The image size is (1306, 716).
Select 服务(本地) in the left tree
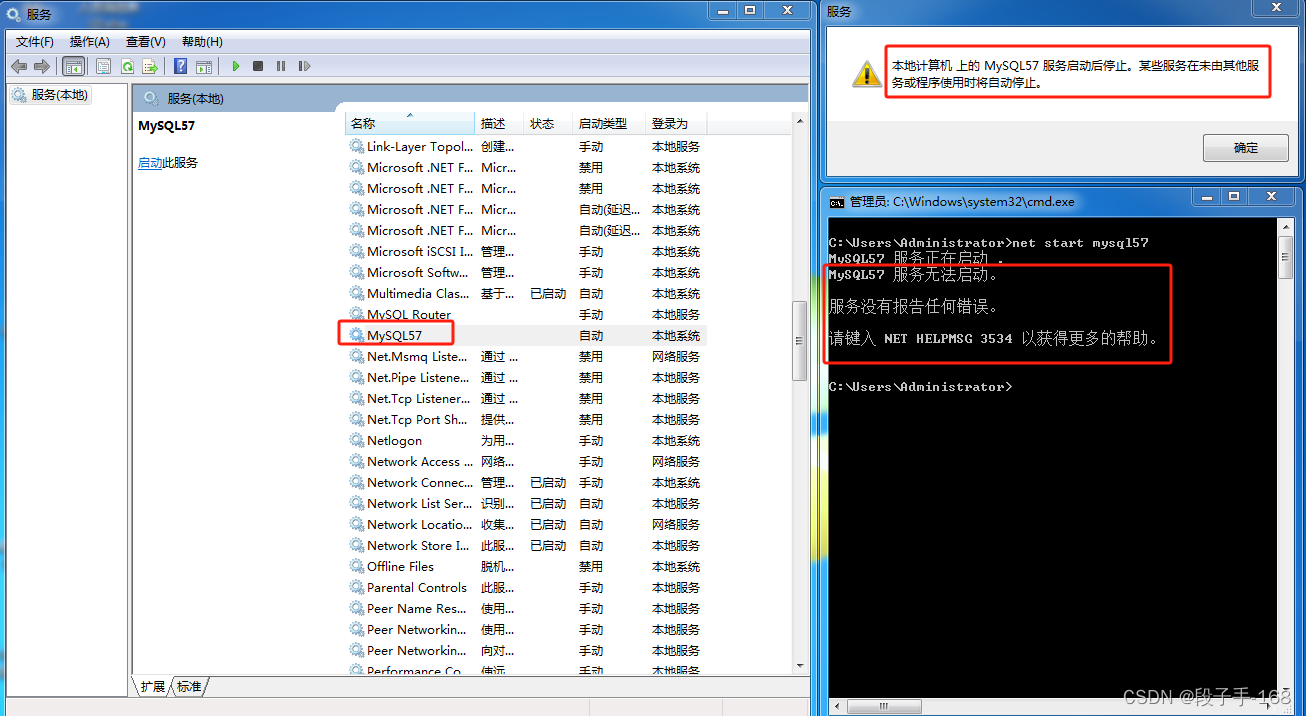coord(51,95)
